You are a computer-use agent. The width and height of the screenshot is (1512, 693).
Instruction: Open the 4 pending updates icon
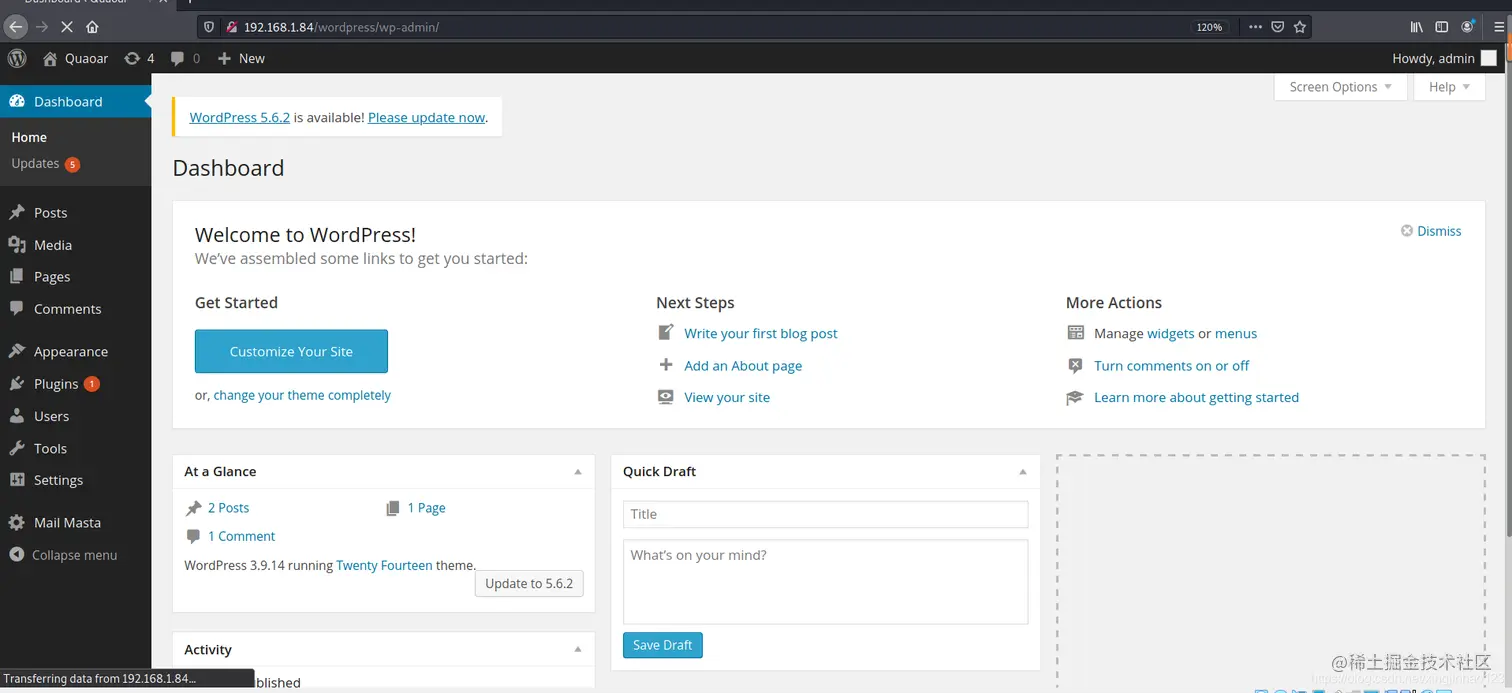(139, 58)
